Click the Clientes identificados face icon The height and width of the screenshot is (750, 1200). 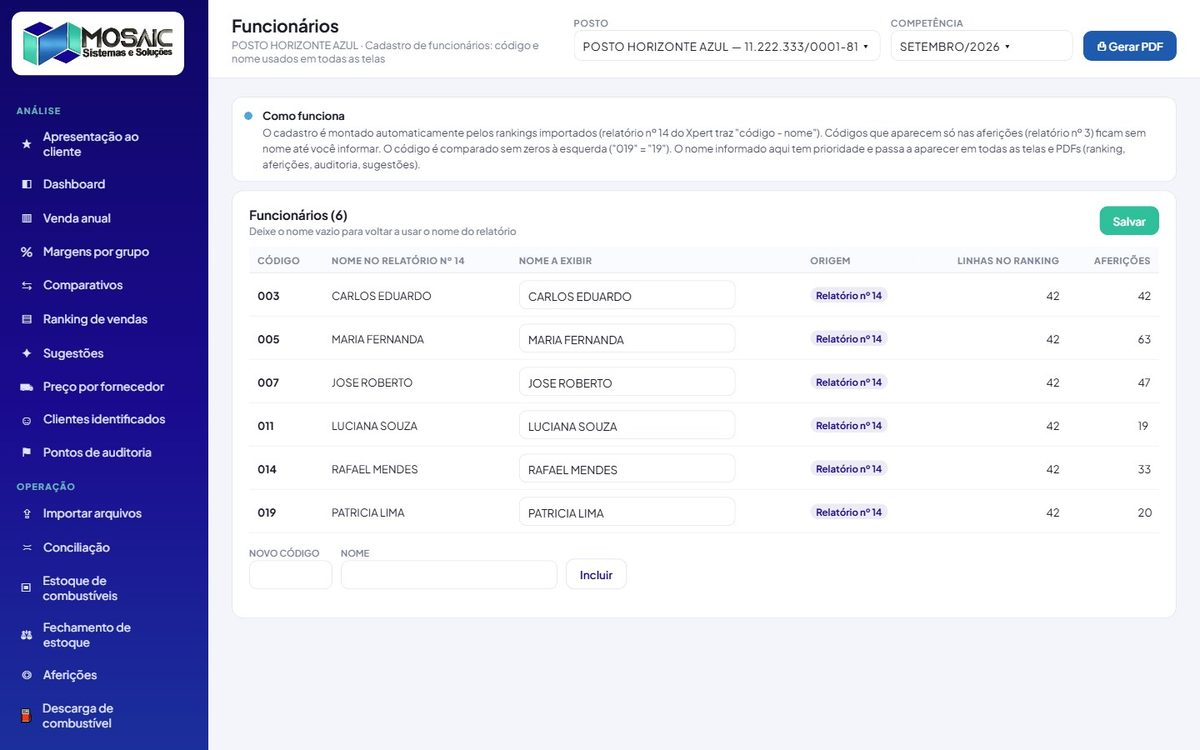pyautogui.click(x=27, y=420)
